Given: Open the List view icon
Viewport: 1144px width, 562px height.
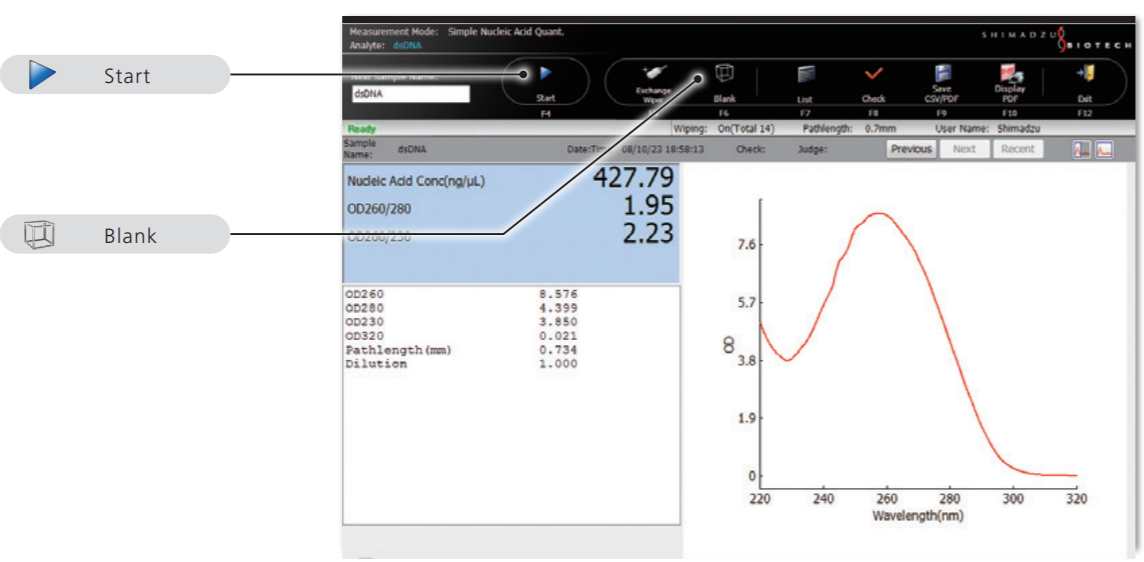Looking at the screenshot, I should [x=806, y=76].
